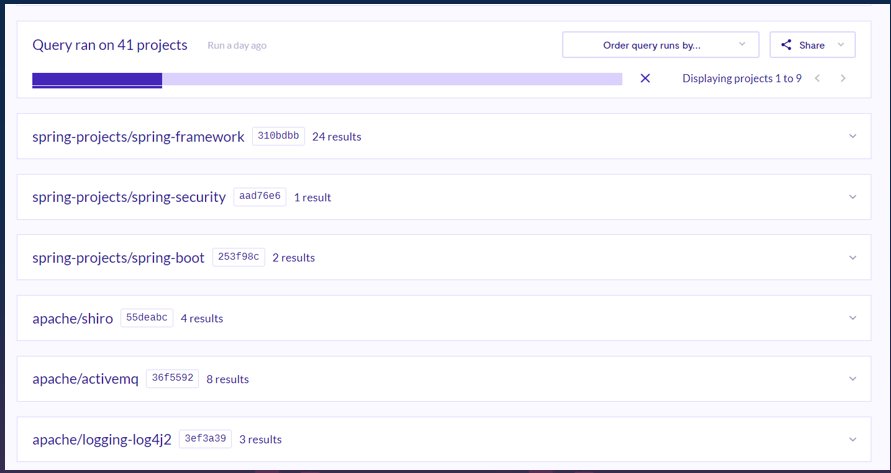
Task: Open apache/activemq project link
Action: [x=85, y=379]
